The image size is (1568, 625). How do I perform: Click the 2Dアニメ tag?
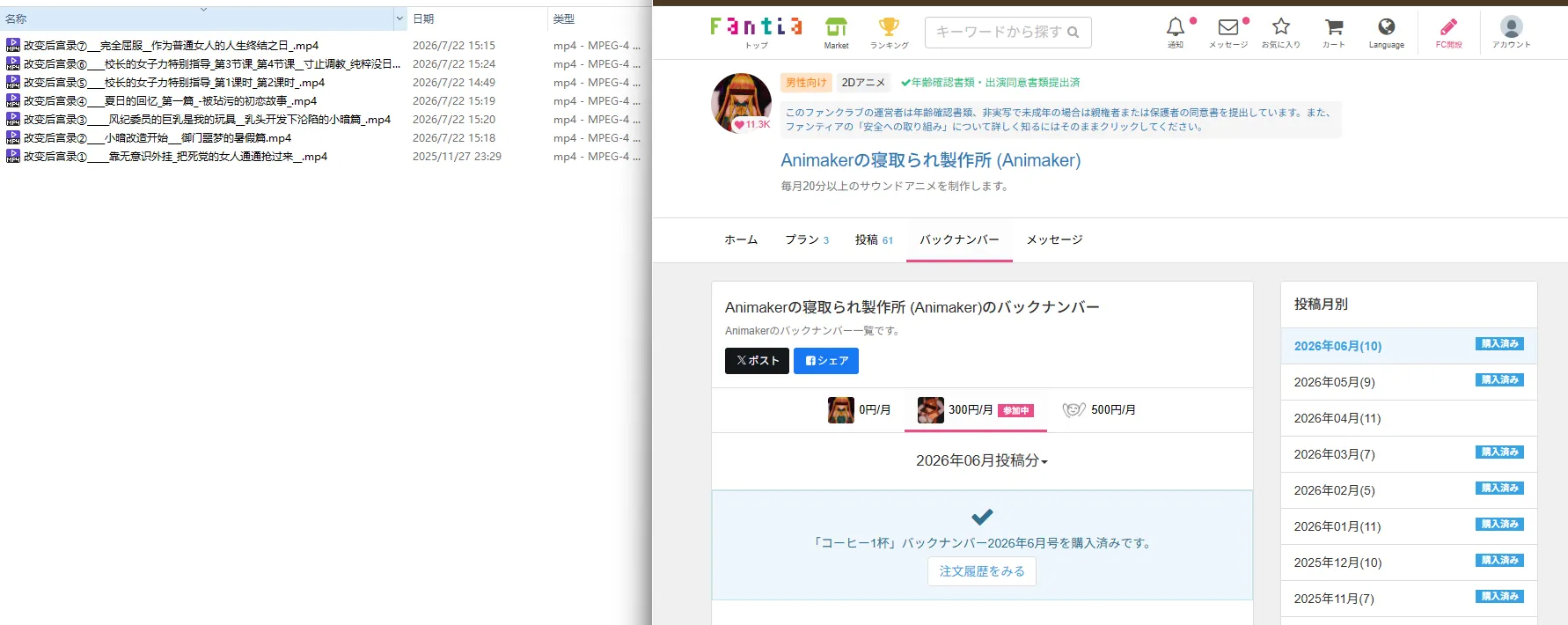[x=863, y=83]
